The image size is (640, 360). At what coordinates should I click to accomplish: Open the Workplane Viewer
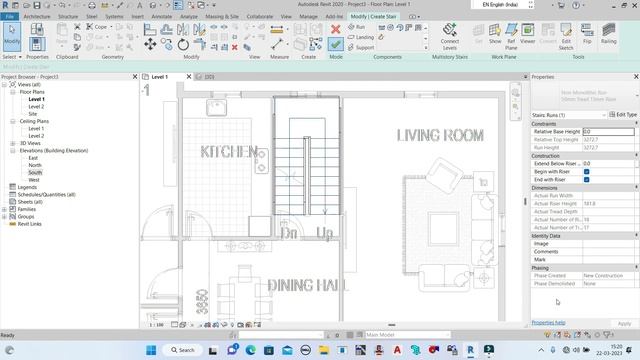[x=527, y=33]
